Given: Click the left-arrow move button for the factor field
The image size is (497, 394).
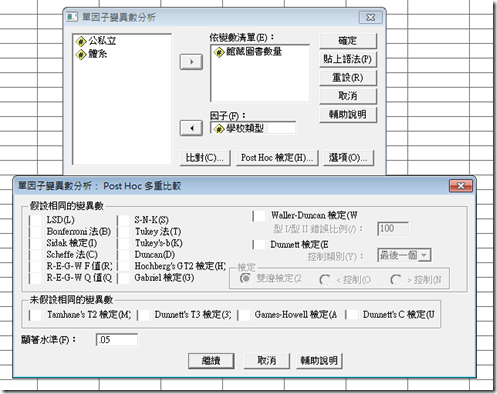Looking at the screenshot, I should (191, 128).
